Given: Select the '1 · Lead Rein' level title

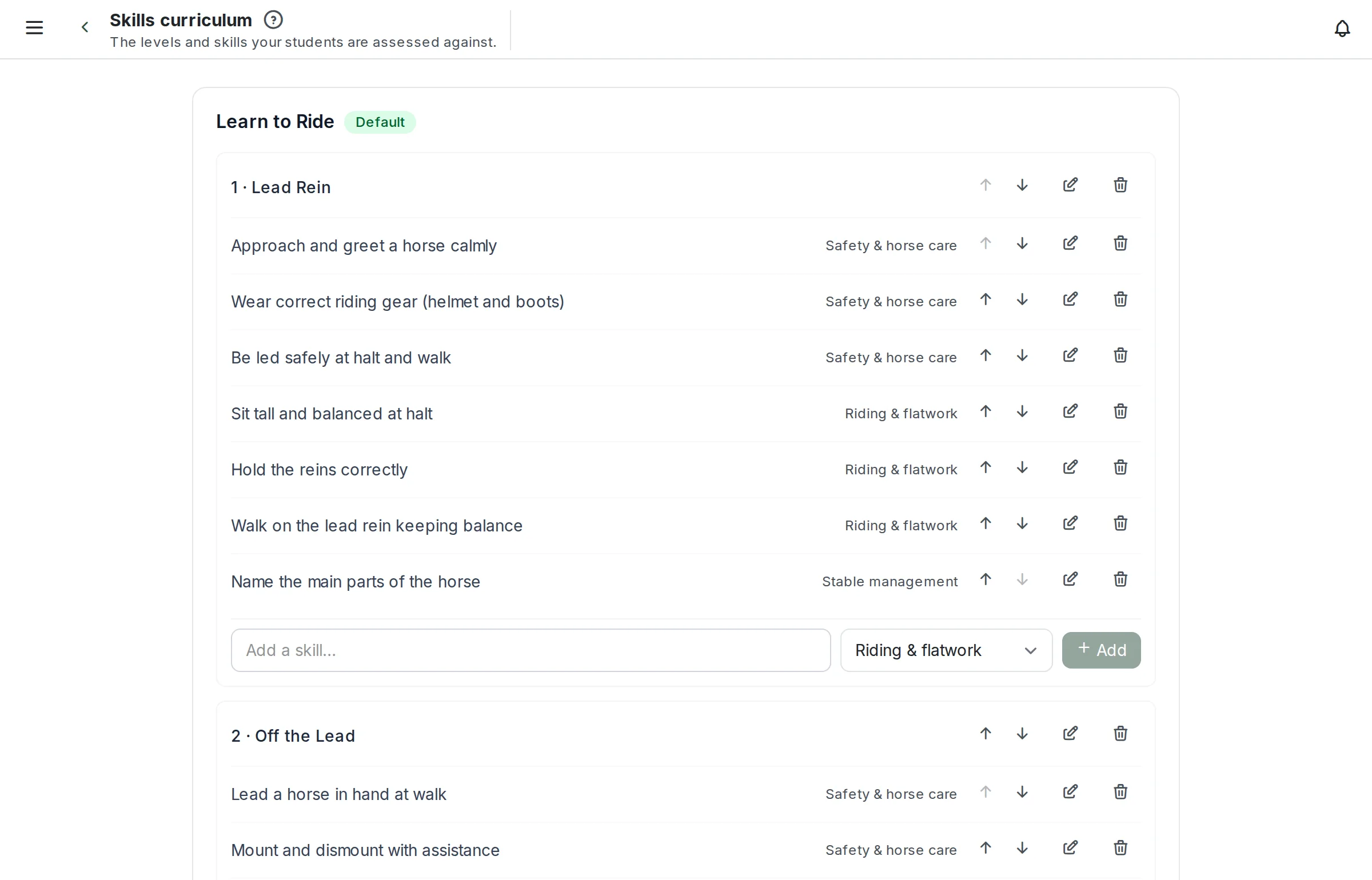Looking at the screenshot, I should (281, 187).
